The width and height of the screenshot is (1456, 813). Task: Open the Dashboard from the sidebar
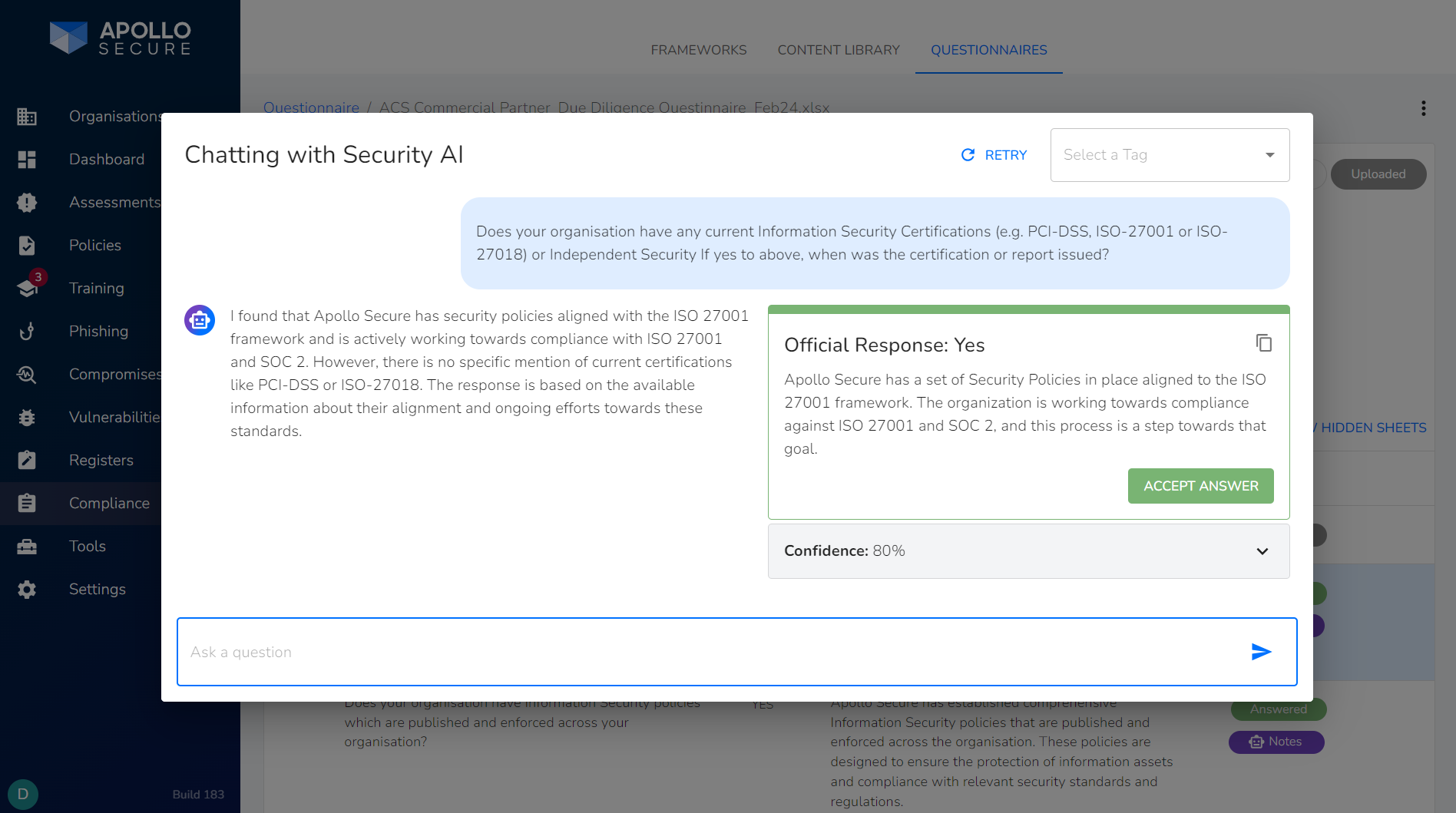coord(27,159)
